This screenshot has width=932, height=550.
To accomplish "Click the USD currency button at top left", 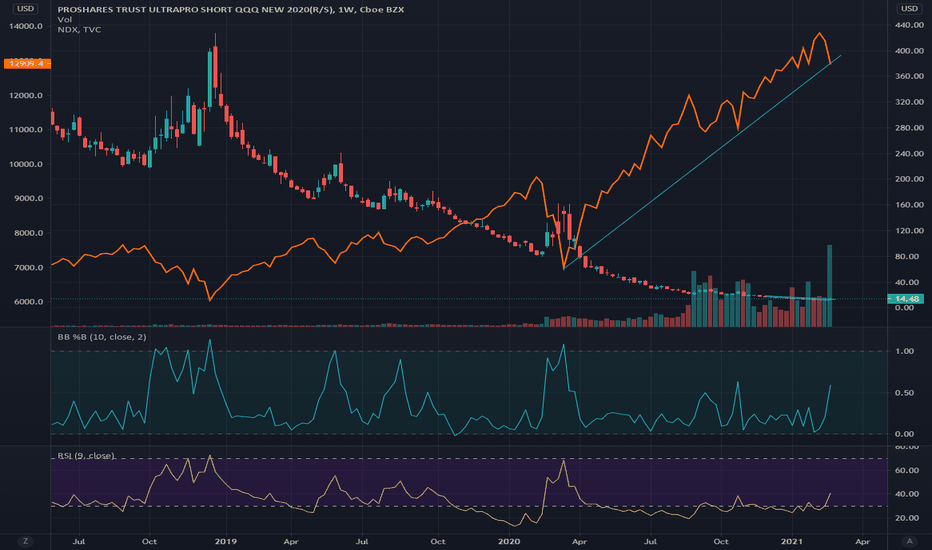I will click(25, 8).
